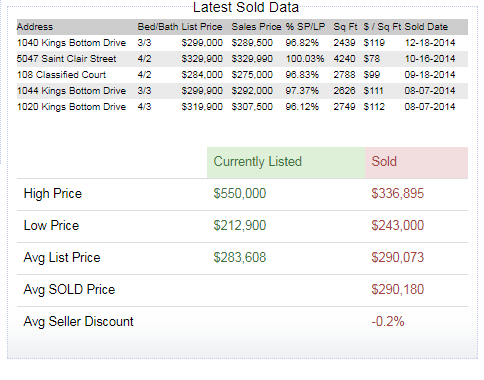
Task: Click the Avg Seller Discount label
Action: pyautogui.click(x=78, y=322)
